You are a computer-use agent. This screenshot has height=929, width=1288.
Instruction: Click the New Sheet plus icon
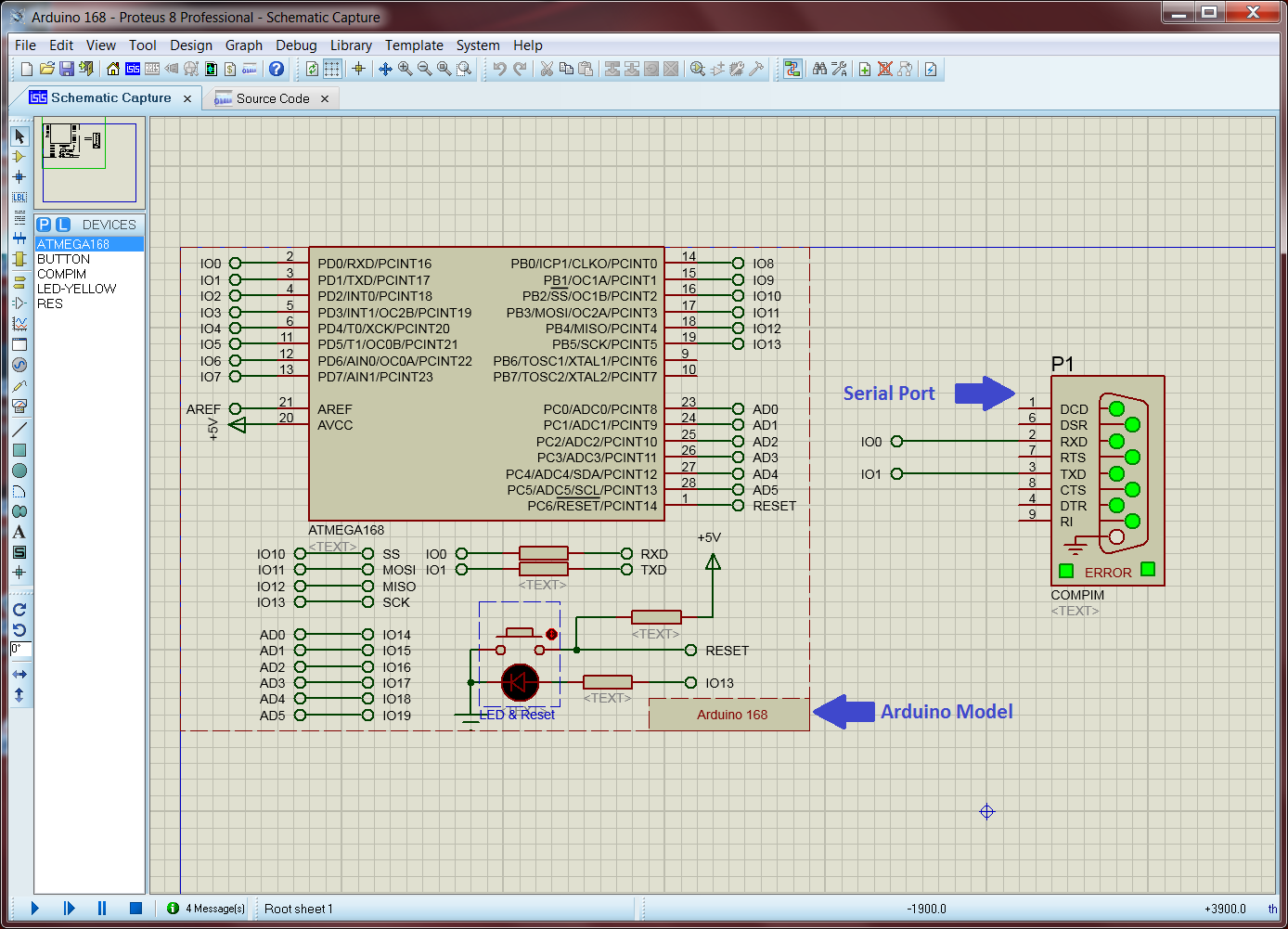[x=865, y=69]
